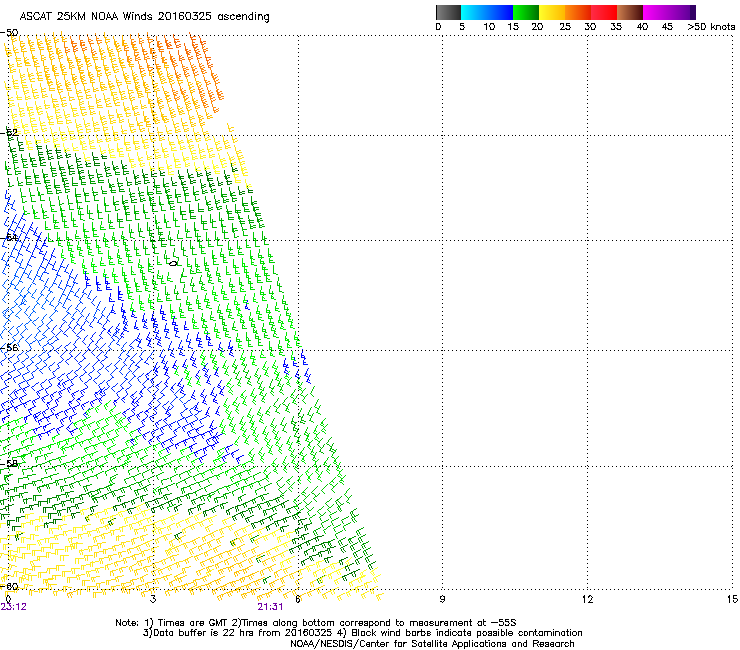
Task: Click the legend tick label '10'
Action: [x=489, y=27]
